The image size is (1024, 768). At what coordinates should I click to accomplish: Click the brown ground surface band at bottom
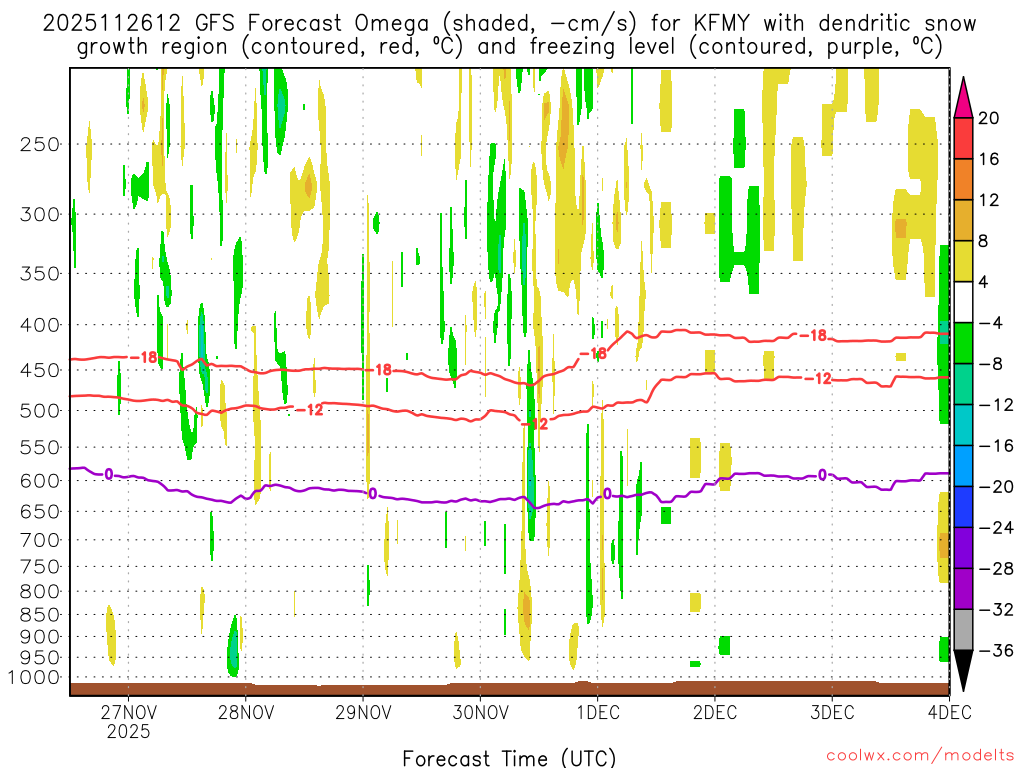tap(509, 689)
